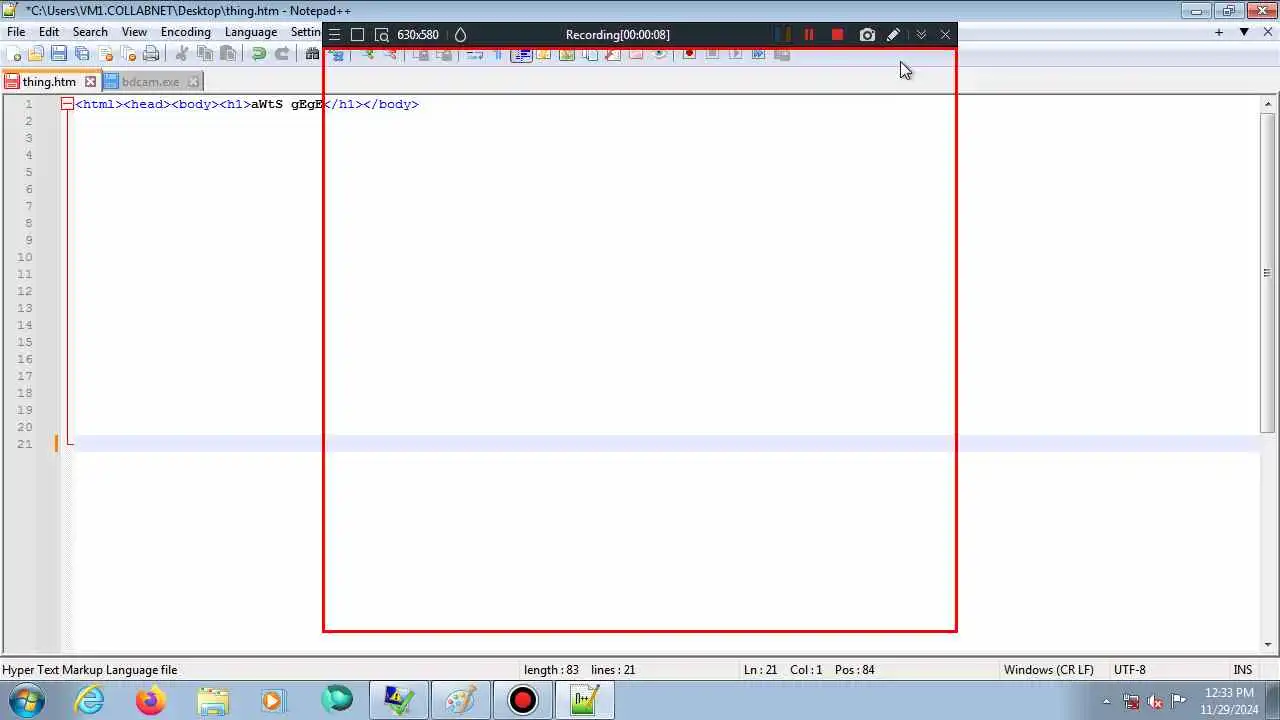This screenshot has height=720, width=1280.
Task: Open Internet Explorer from the taskbar
Action: 90,701
